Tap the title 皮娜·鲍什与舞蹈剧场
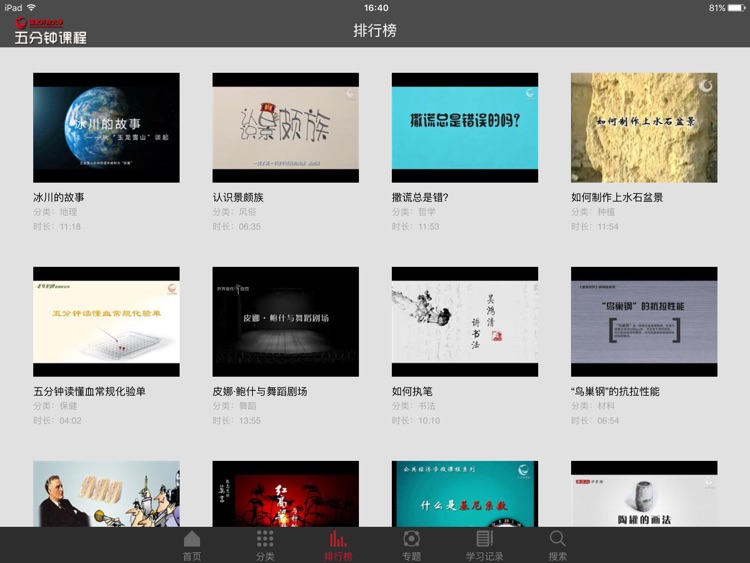The image size is (750, 563). 260,391
